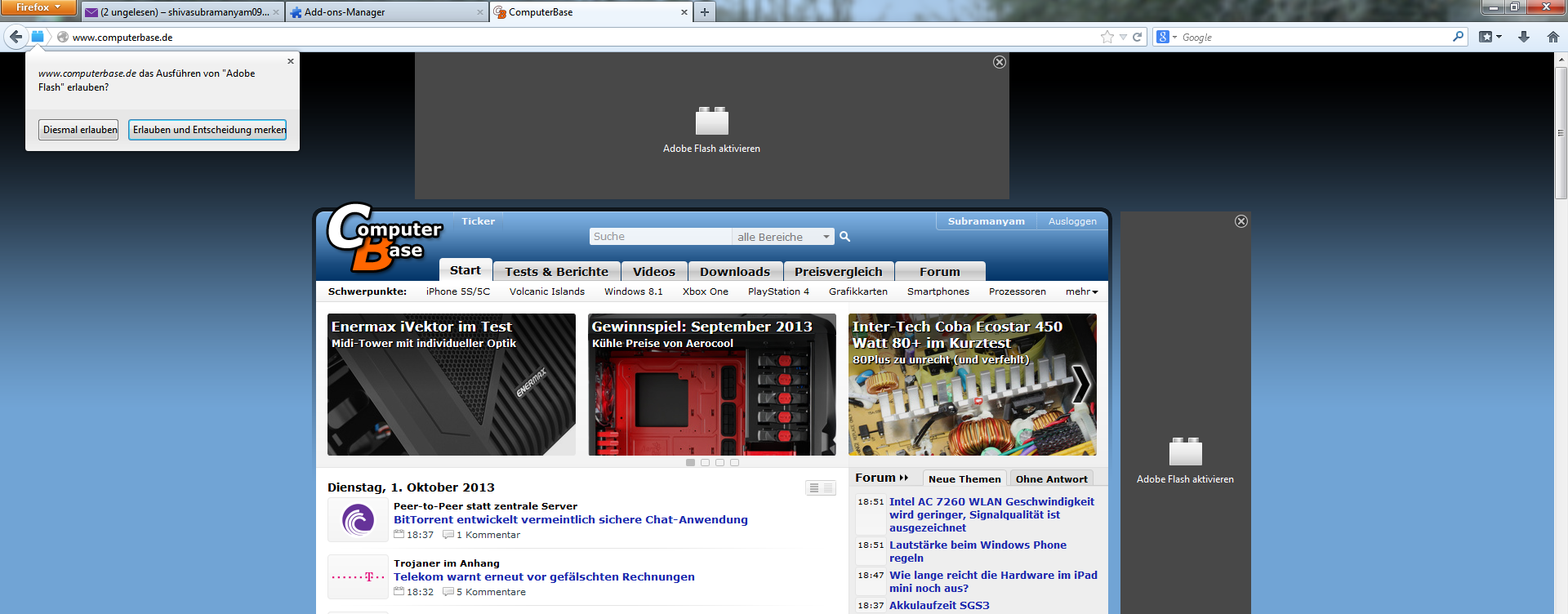Select the Ohne Antwort forum tab
Screen dimensions: 1568x614
coord(1052,479)
